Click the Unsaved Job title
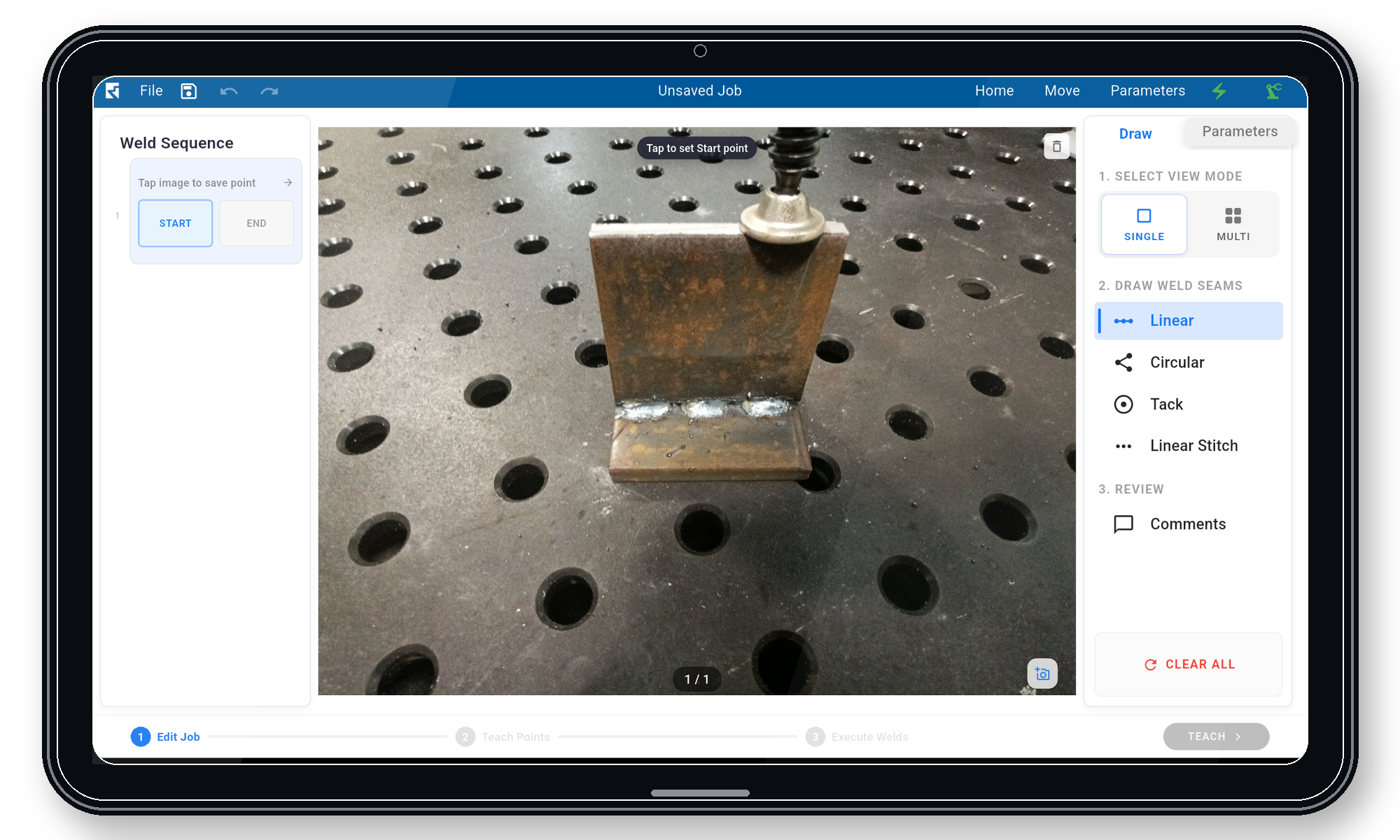 pos(699,91)
